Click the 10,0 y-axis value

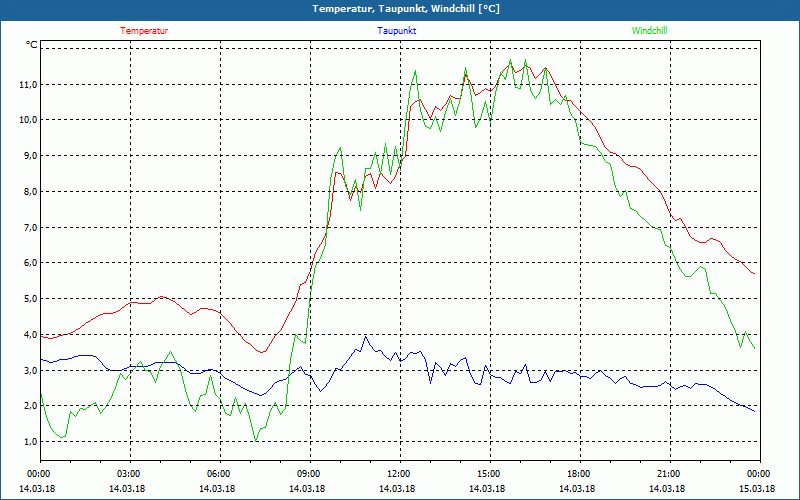28,120
